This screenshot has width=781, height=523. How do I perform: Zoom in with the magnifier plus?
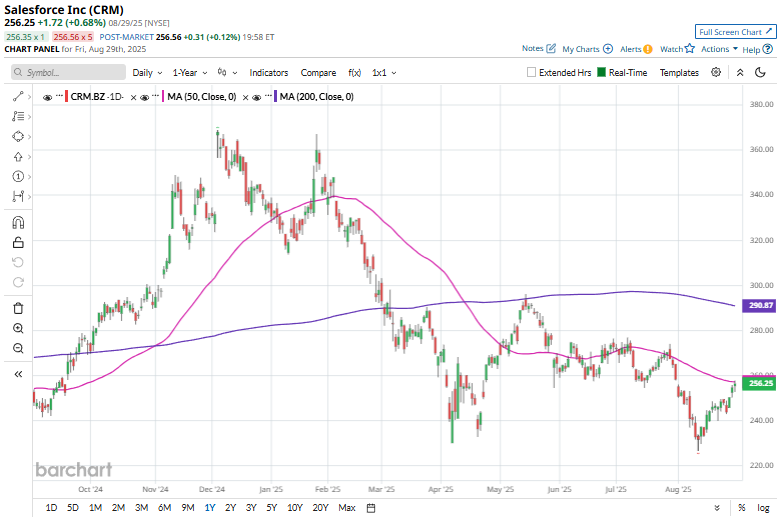[x=18, y=328]
